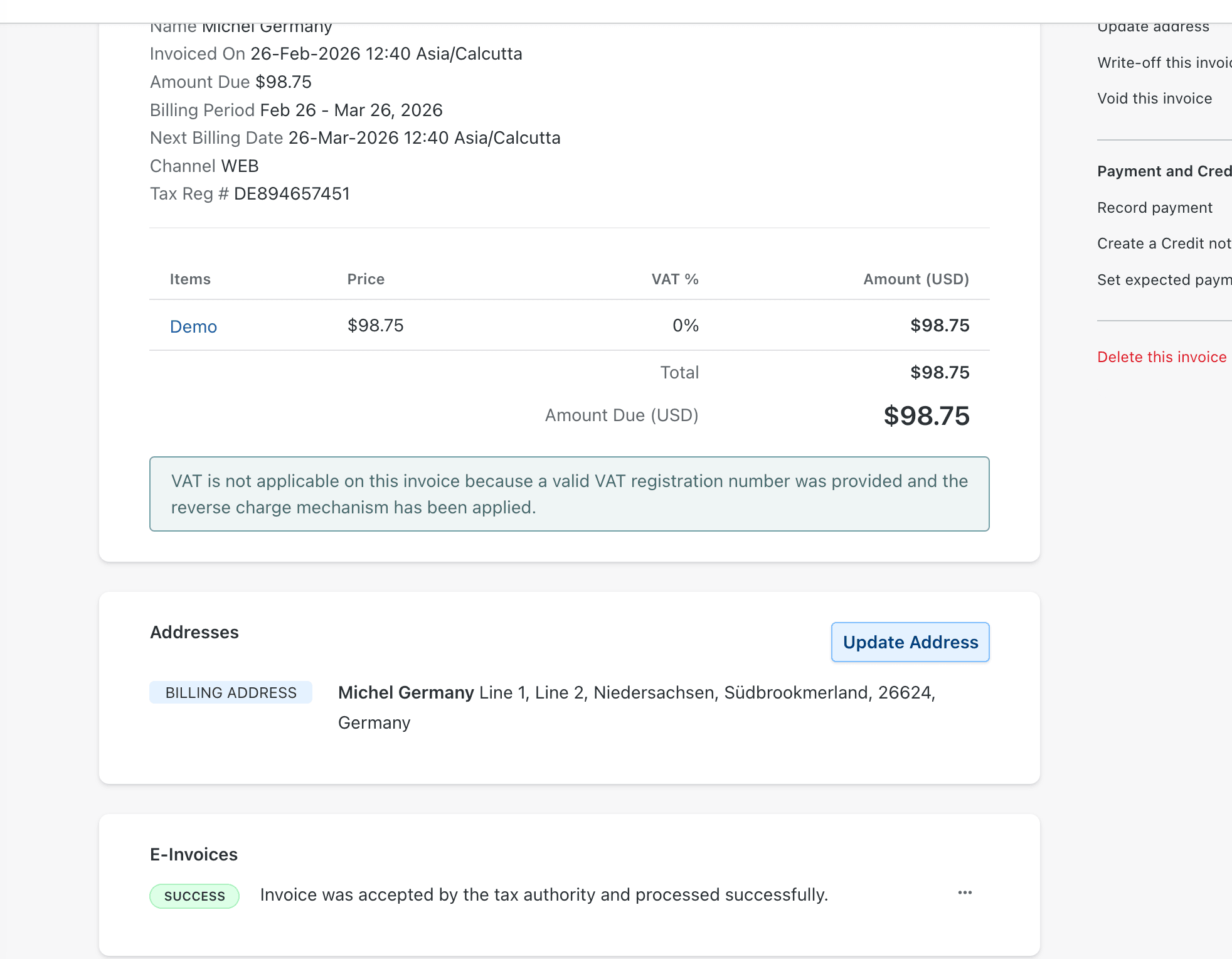Open Create a Credit note action
1232x959 pixels.
[x=1164, y=244]
